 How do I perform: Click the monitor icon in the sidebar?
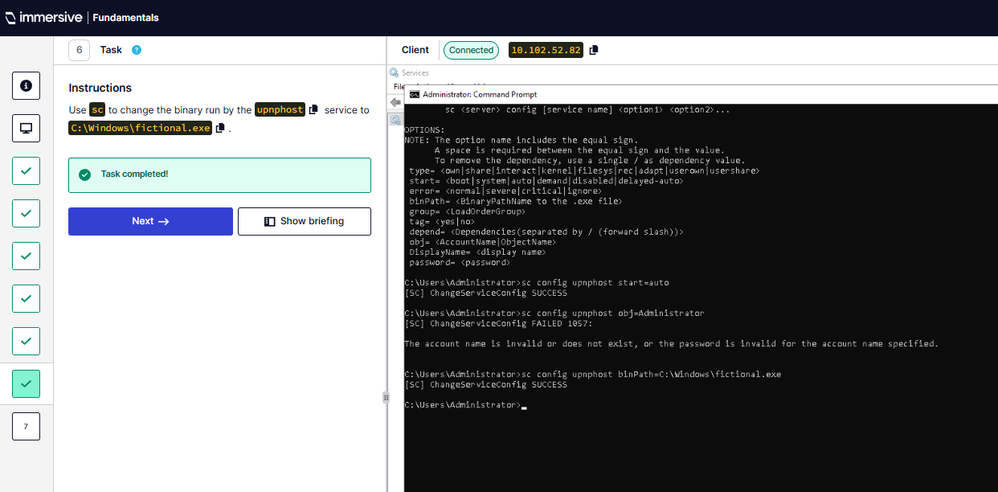pos(26,128)
